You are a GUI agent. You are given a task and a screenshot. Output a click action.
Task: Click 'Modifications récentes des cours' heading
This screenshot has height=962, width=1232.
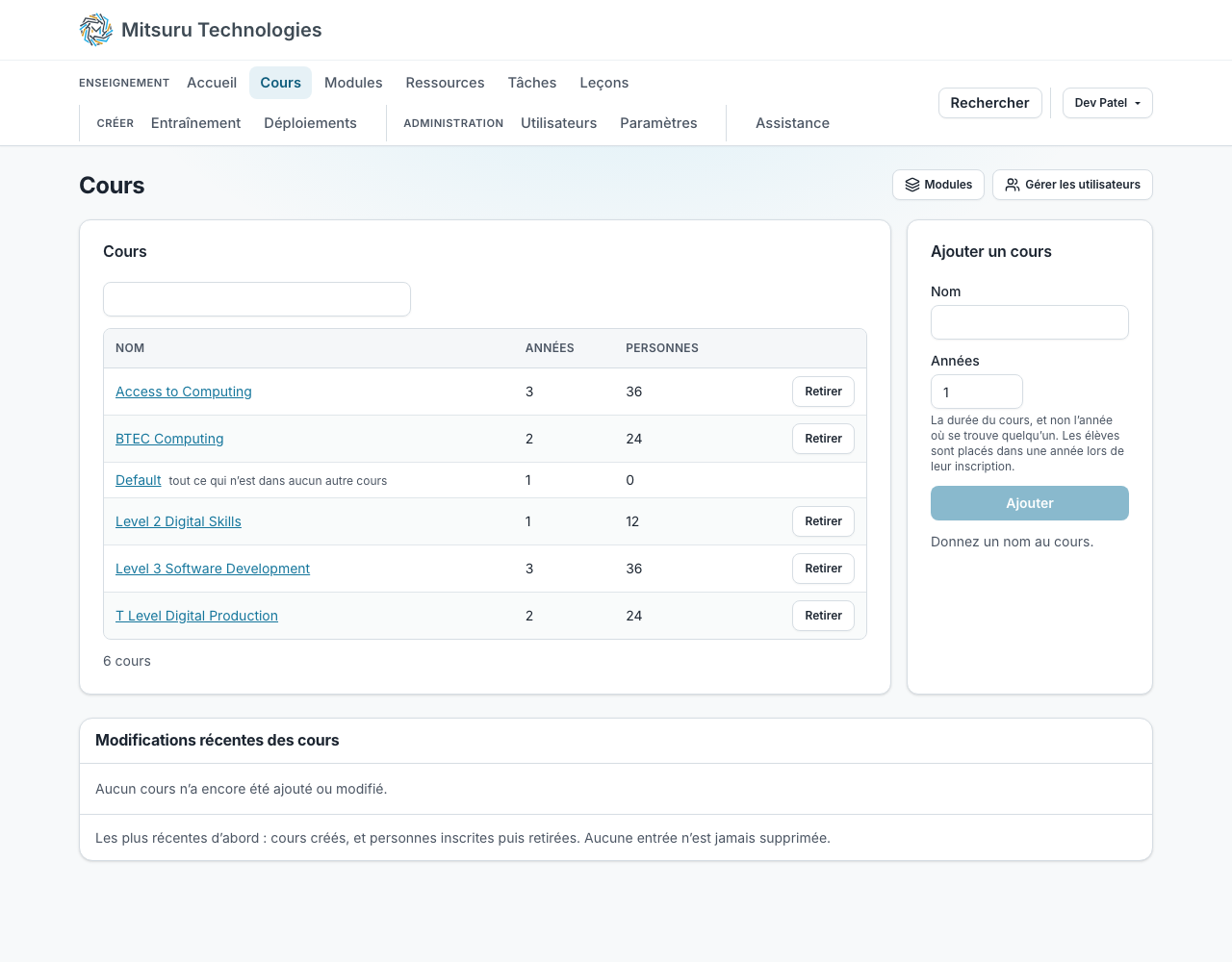(x=218, y=740)
